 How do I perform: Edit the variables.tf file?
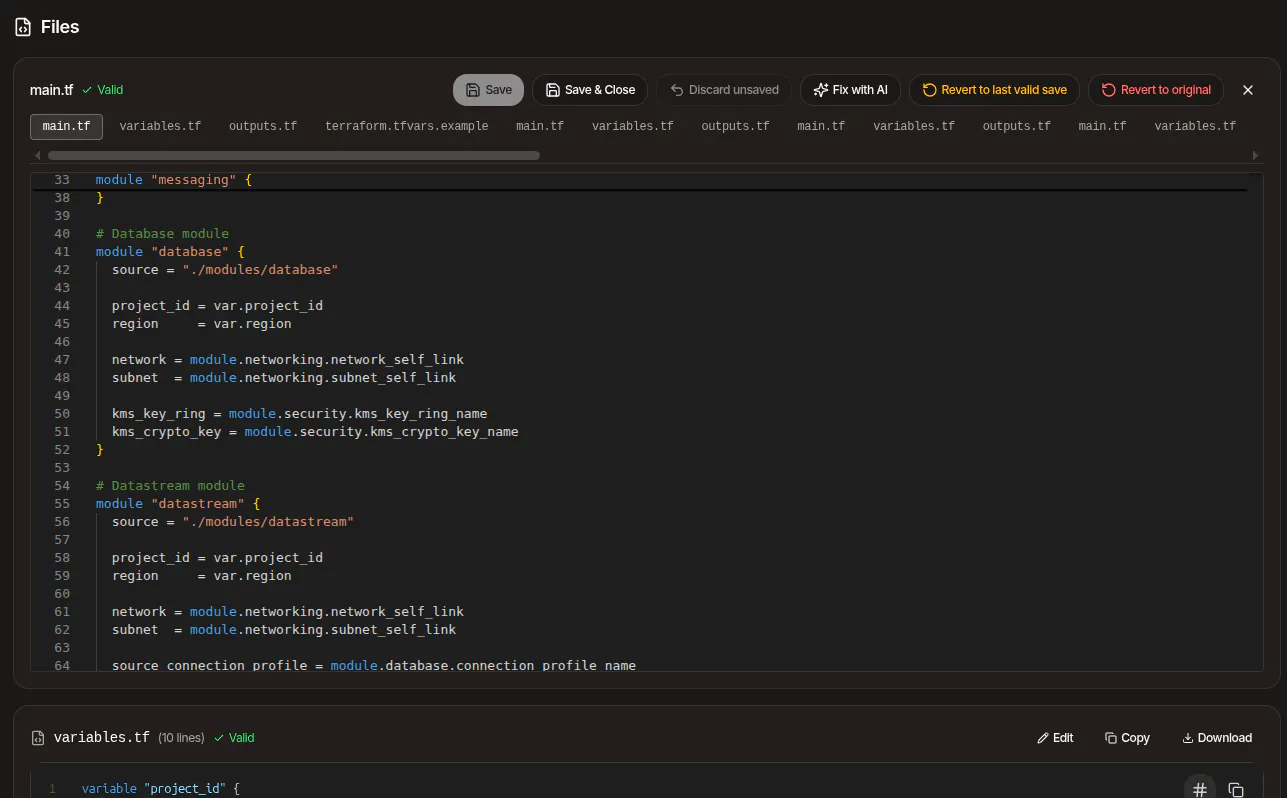[1055, 738]
